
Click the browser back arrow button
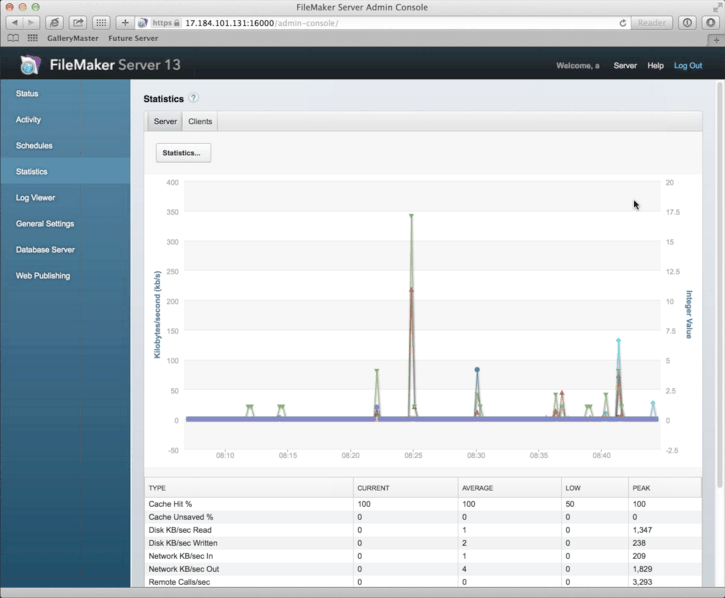coord(15,23)
